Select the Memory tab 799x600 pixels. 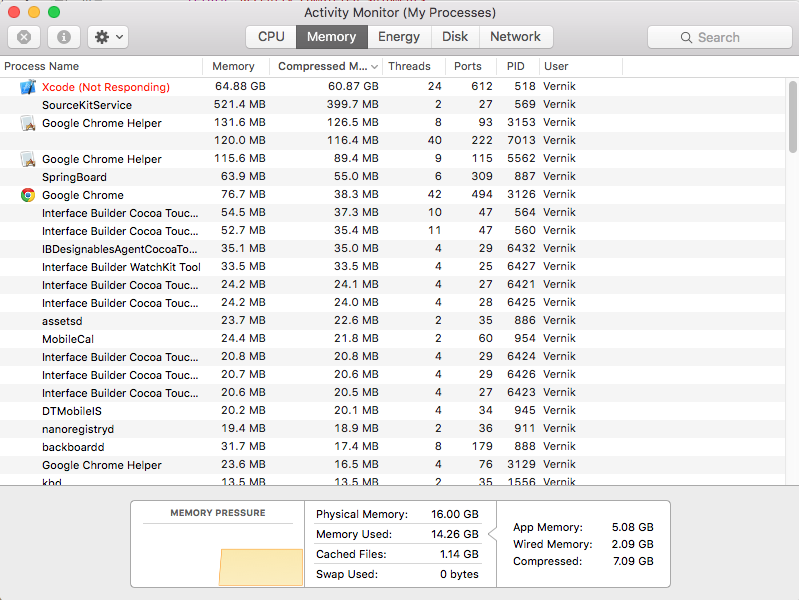[x=332, y=37]
